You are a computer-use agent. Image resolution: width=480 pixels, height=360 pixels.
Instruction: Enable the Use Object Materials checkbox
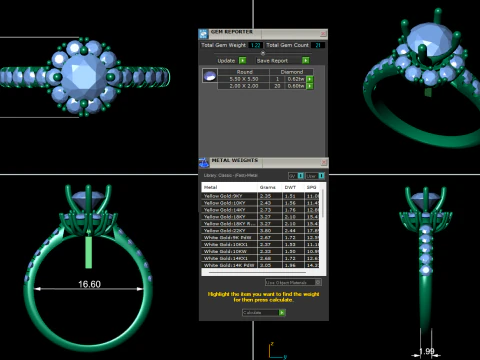coord(318,282)
